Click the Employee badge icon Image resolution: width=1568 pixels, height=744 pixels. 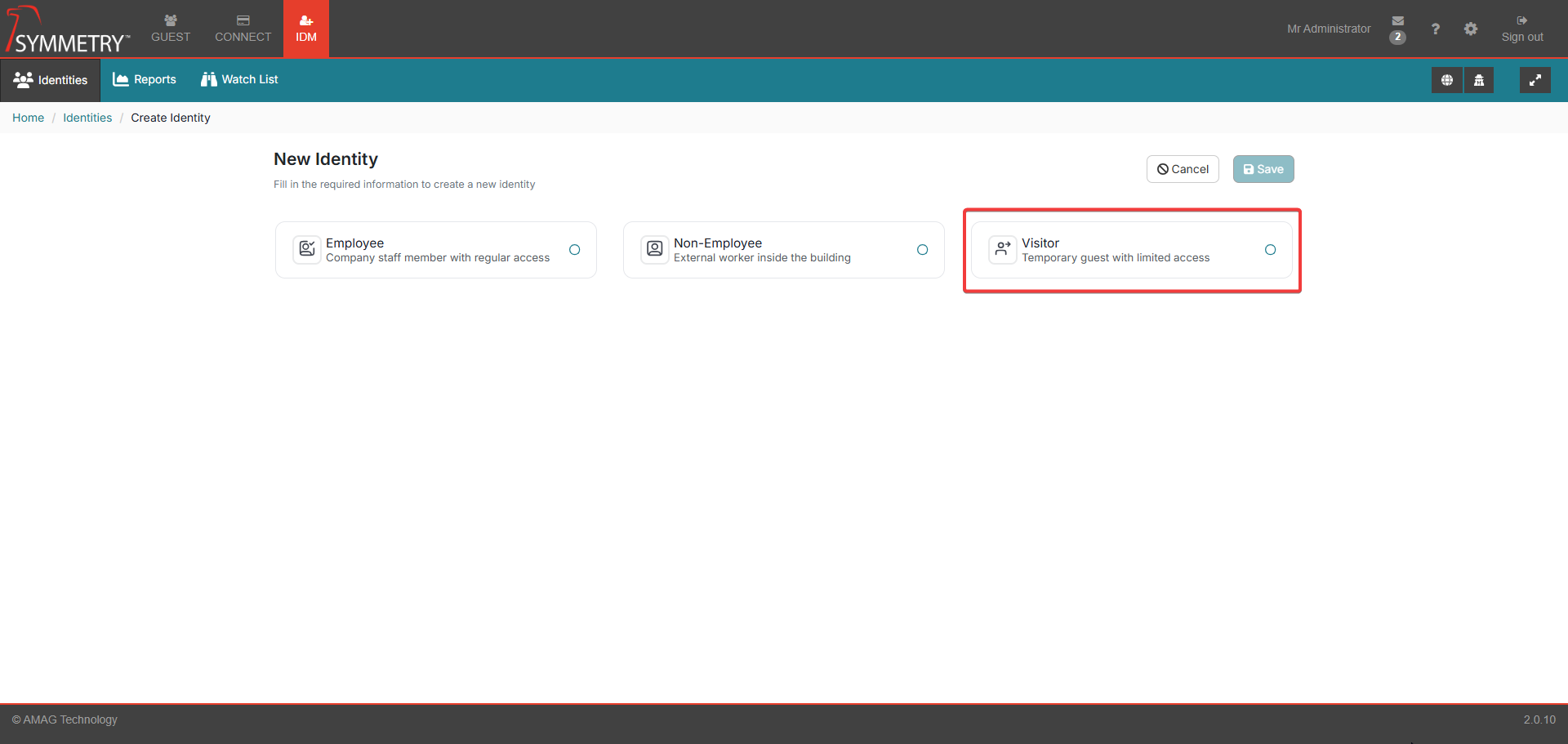[x=307, y=249]
